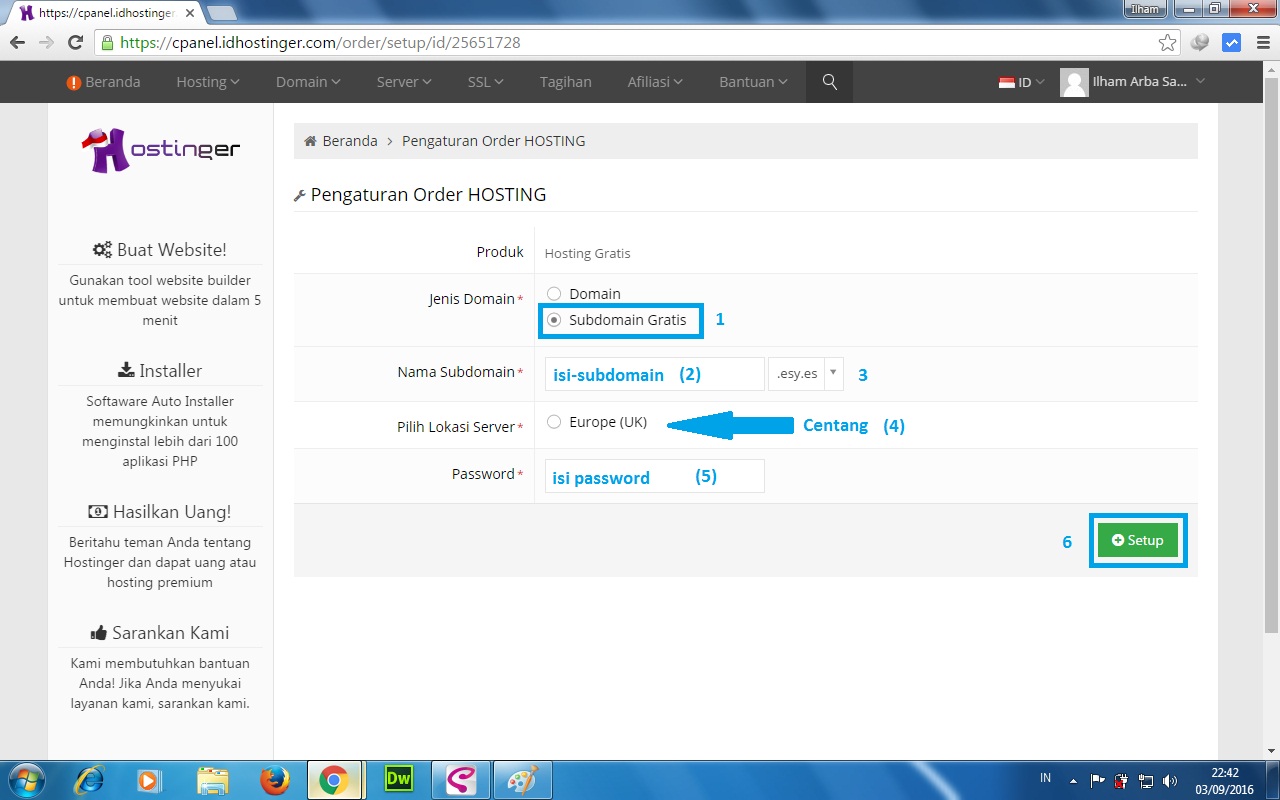Select the Domain radio option
The image size is (1280, 800).
(554, 294)
